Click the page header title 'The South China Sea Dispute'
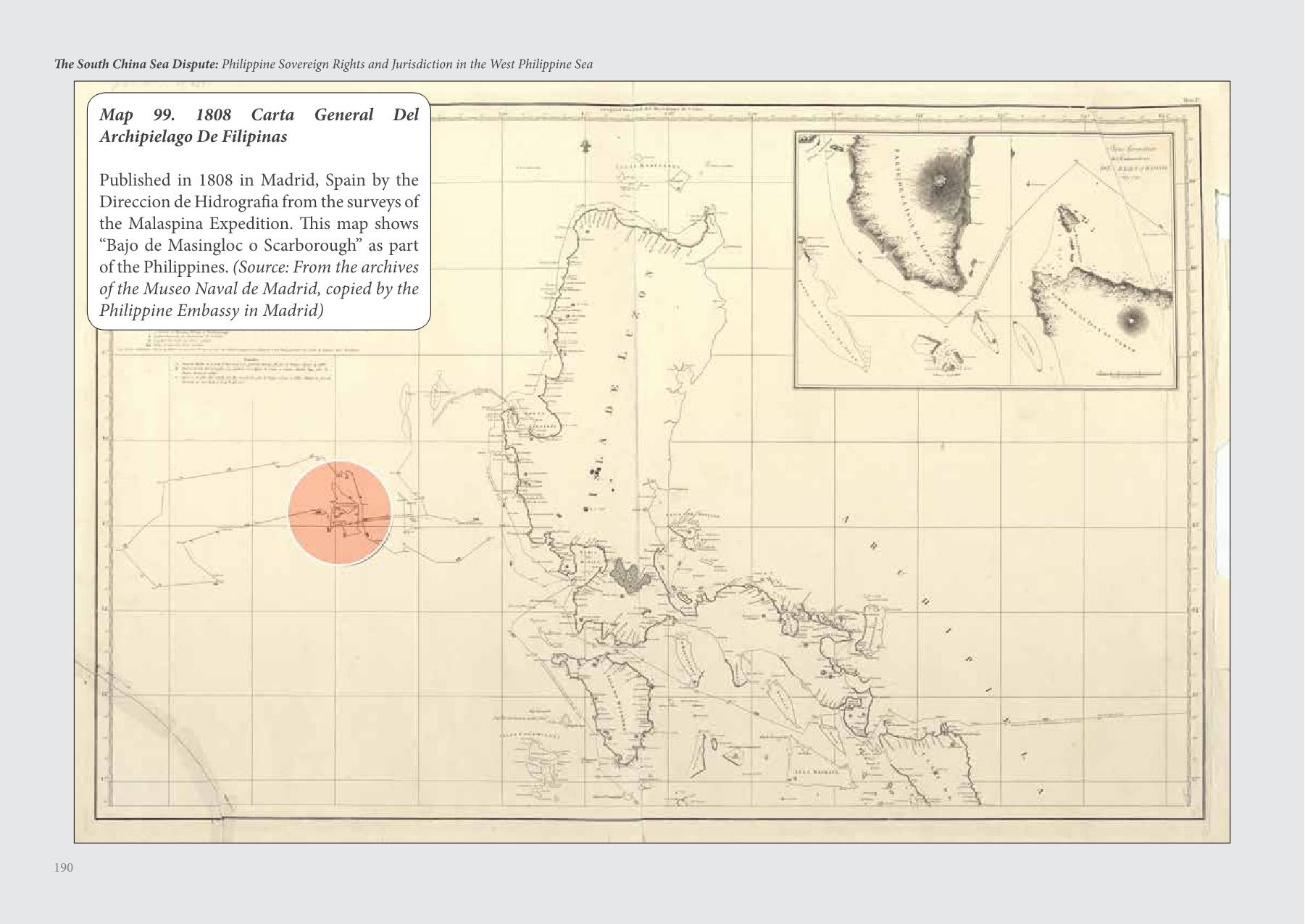 tap(136, 64)
